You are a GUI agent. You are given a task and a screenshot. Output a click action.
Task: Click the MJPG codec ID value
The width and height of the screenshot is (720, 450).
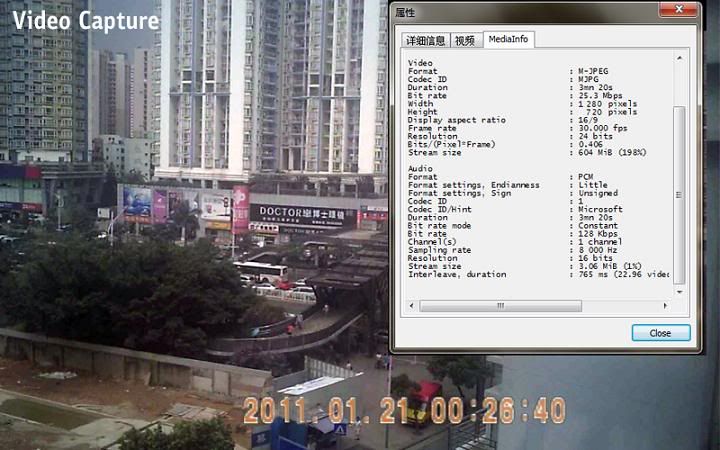point(588,79)
